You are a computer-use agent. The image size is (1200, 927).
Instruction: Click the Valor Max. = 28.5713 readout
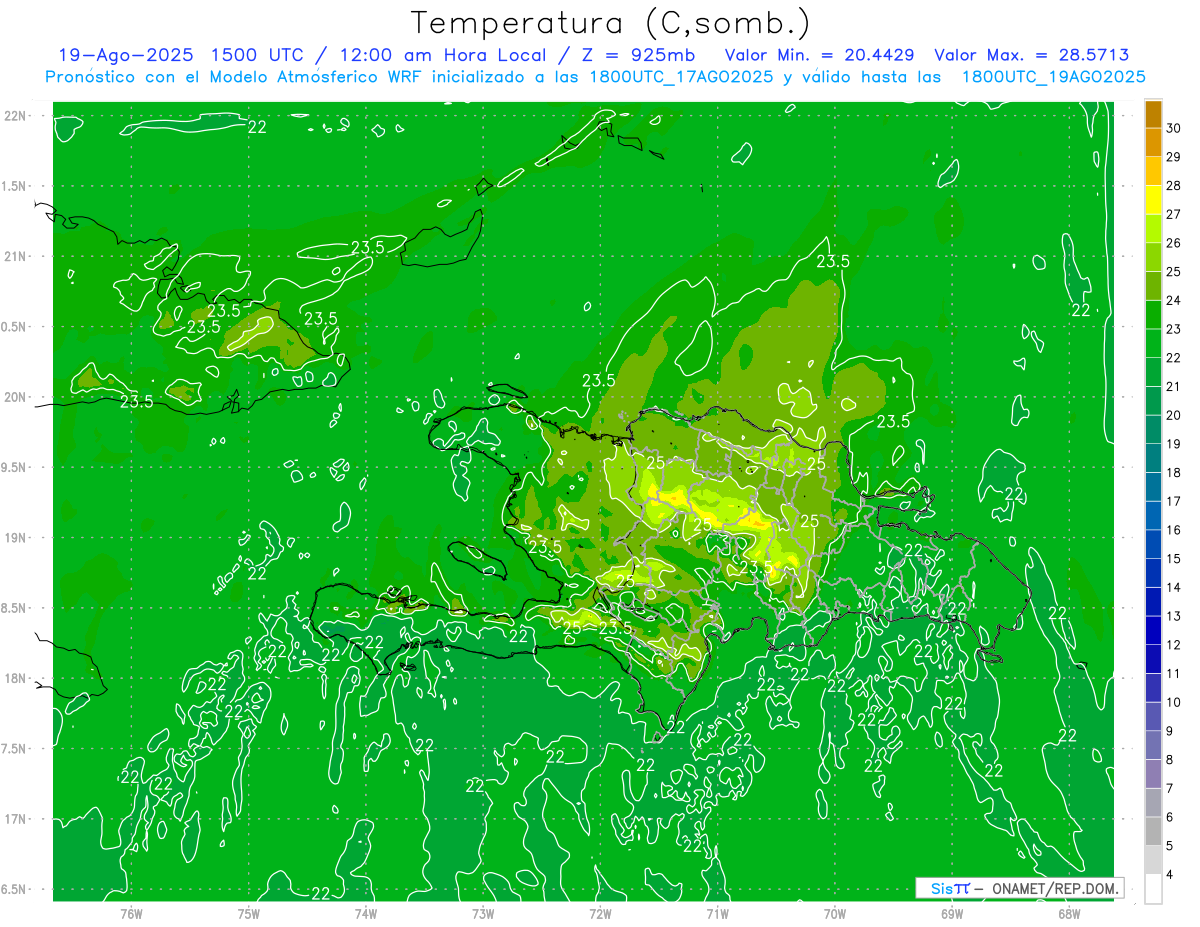coord(1032,55)
